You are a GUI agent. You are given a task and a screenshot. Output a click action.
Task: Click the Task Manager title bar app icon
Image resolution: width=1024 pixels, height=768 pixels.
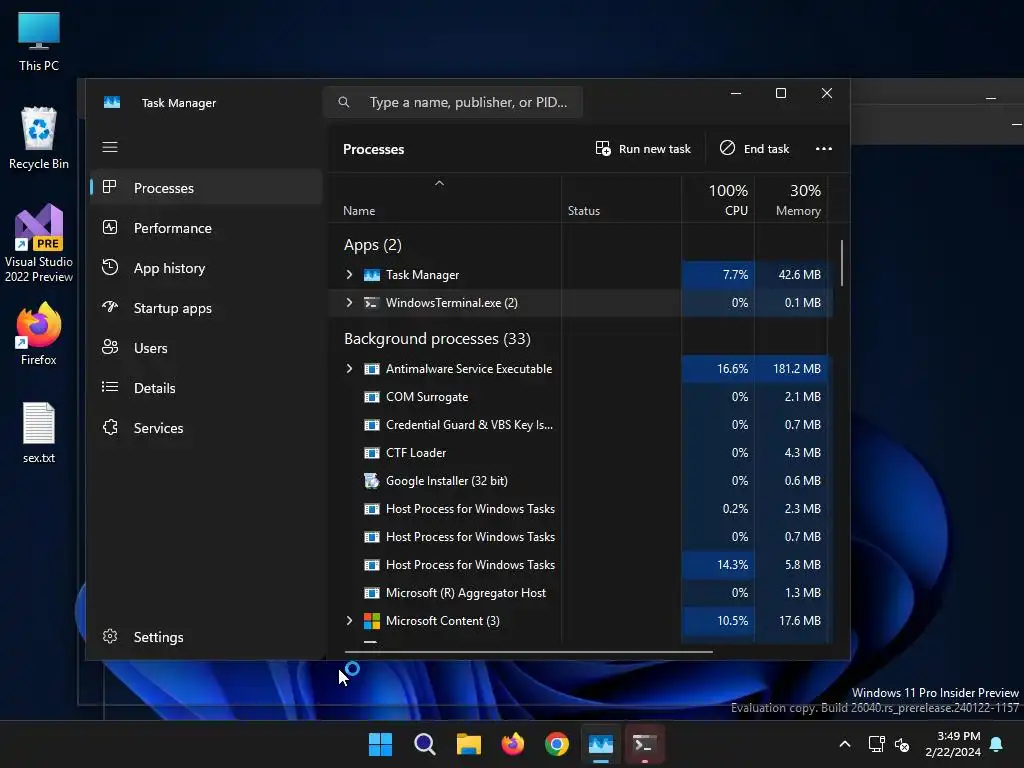pos(112,103)
